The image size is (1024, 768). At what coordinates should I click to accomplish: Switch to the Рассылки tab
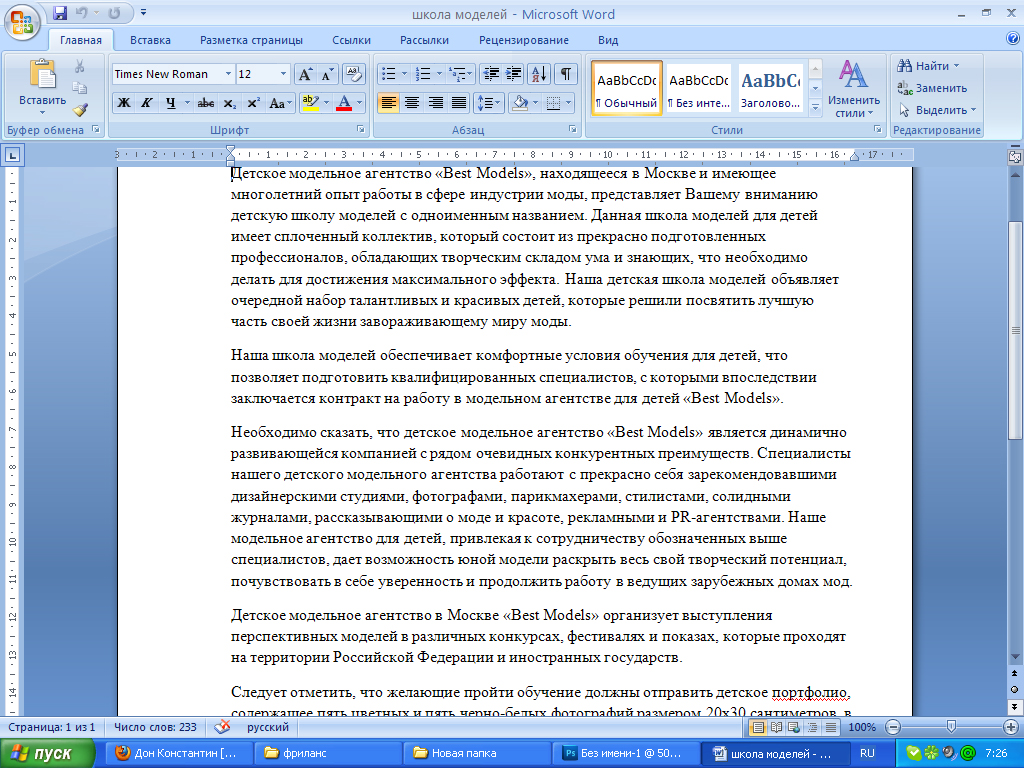coord(424,40)
